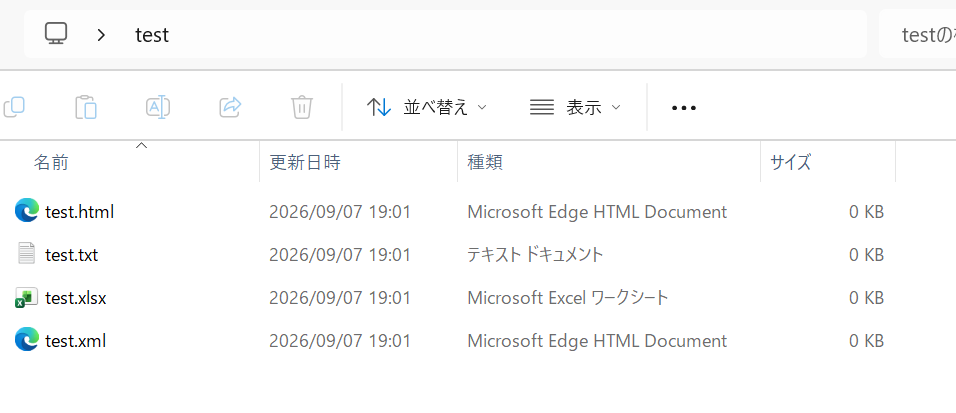956x413 pixels.
Task: Click the test.txt modified date cell
Action: tap(340, 254)
